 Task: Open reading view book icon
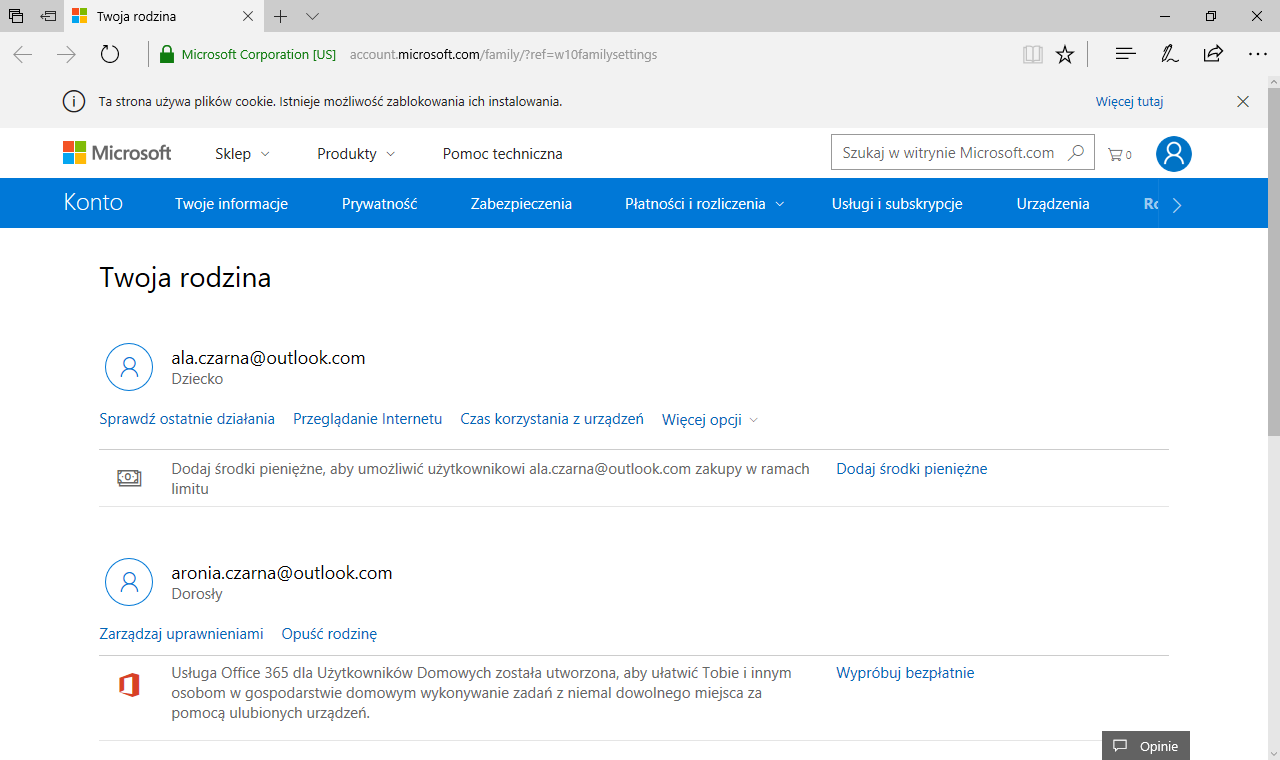point(1032,55)
